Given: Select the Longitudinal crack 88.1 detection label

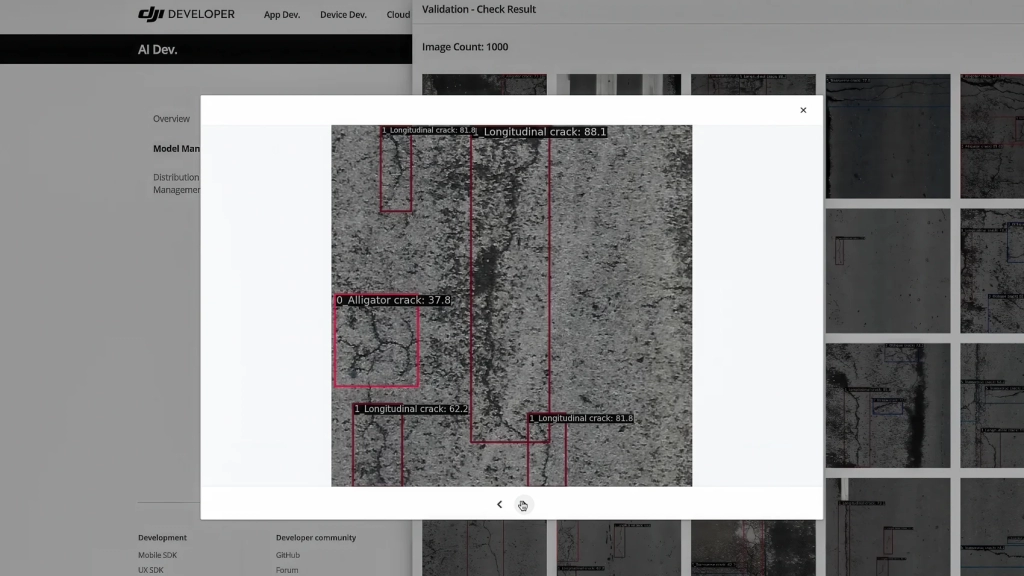Looking at the screenshot, I should tap(542, 131).
